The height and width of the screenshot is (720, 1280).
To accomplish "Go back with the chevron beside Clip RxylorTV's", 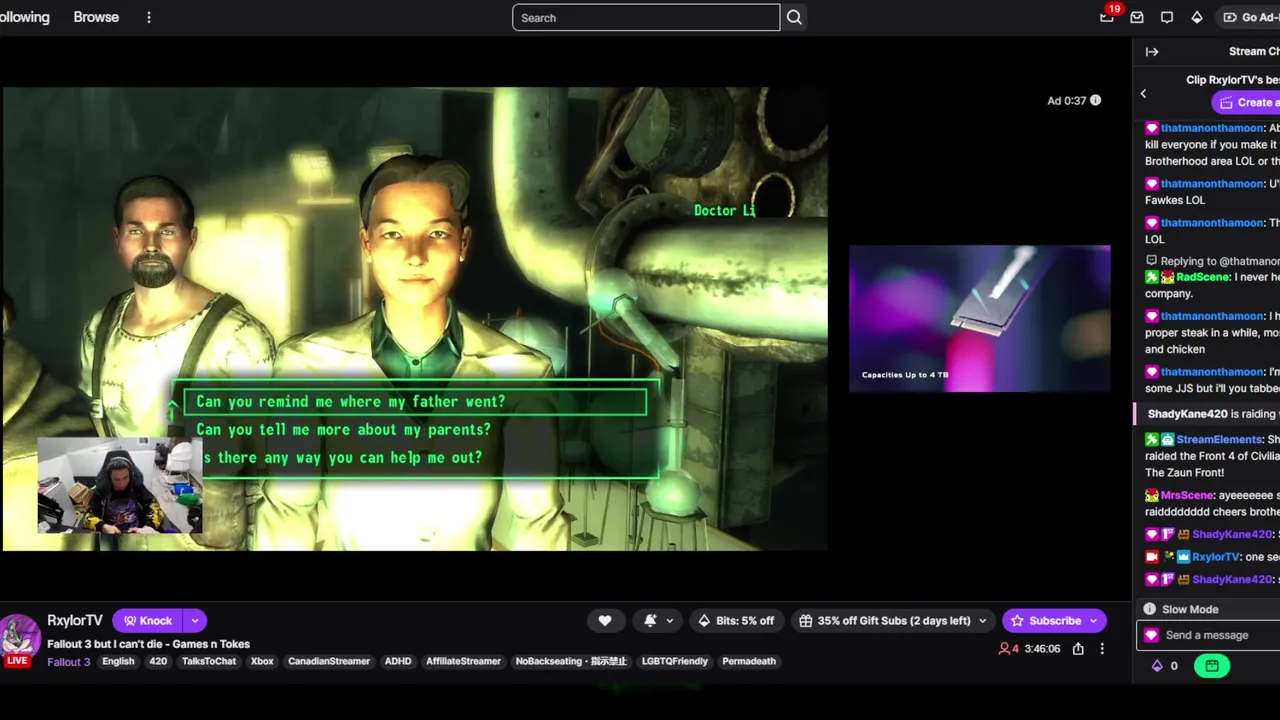I will 1143,93.
